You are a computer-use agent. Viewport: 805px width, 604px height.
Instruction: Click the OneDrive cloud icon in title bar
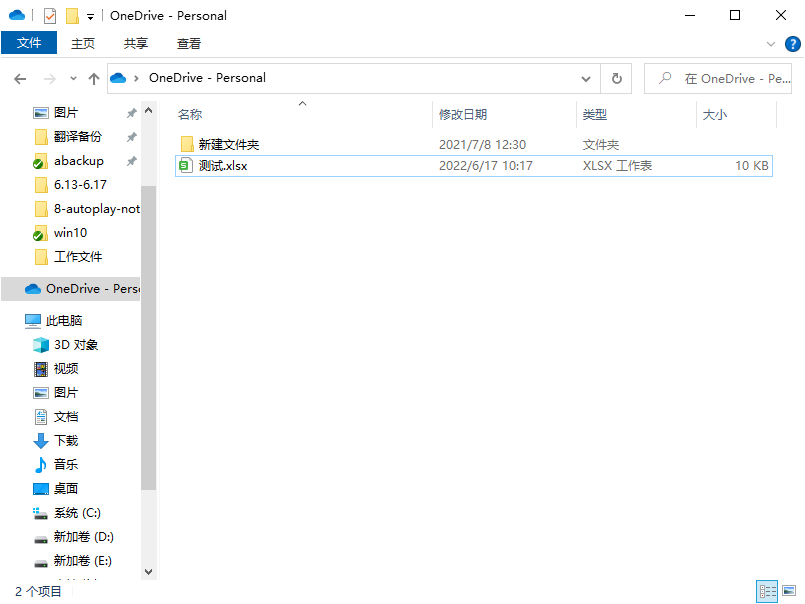pos(17,15)
